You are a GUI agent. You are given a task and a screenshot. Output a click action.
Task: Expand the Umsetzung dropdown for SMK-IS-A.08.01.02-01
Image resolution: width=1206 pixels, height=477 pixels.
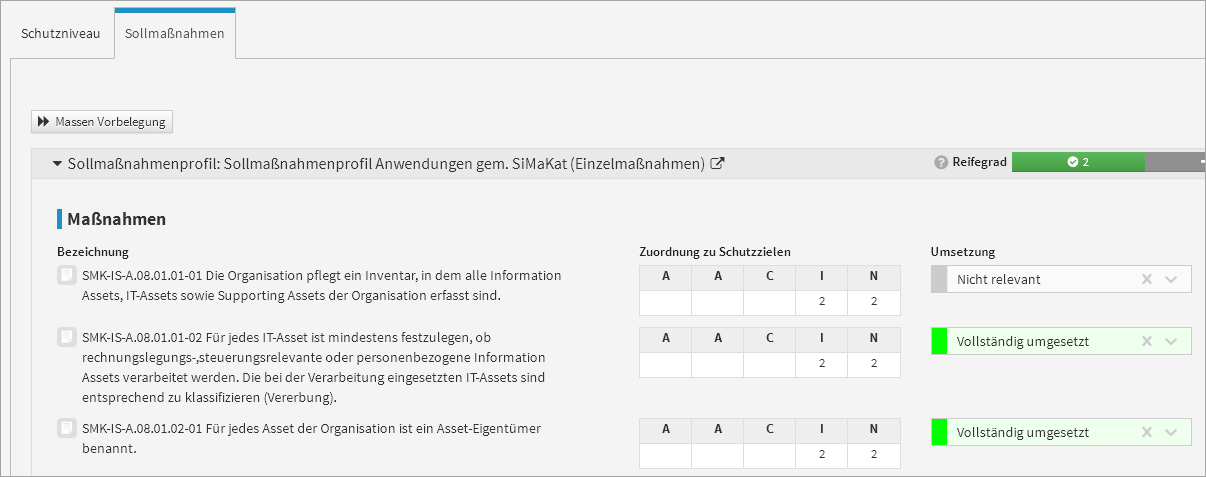pyautogui.click(x=1172, y=433)
